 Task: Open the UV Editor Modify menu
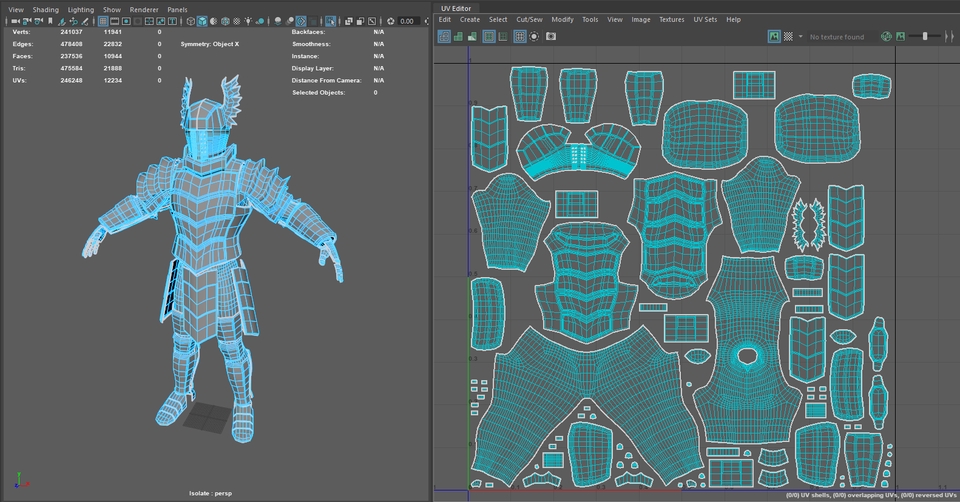click(x=562, y=20)
